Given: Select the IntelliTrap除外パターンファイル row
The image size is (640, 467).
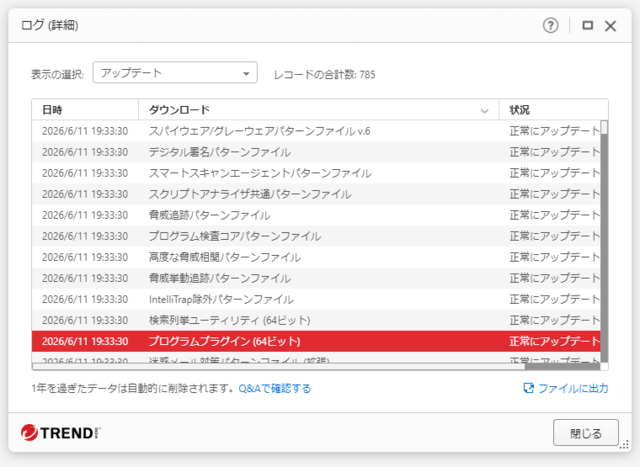Looking at the screenshot, I should [x=316, y=299].
